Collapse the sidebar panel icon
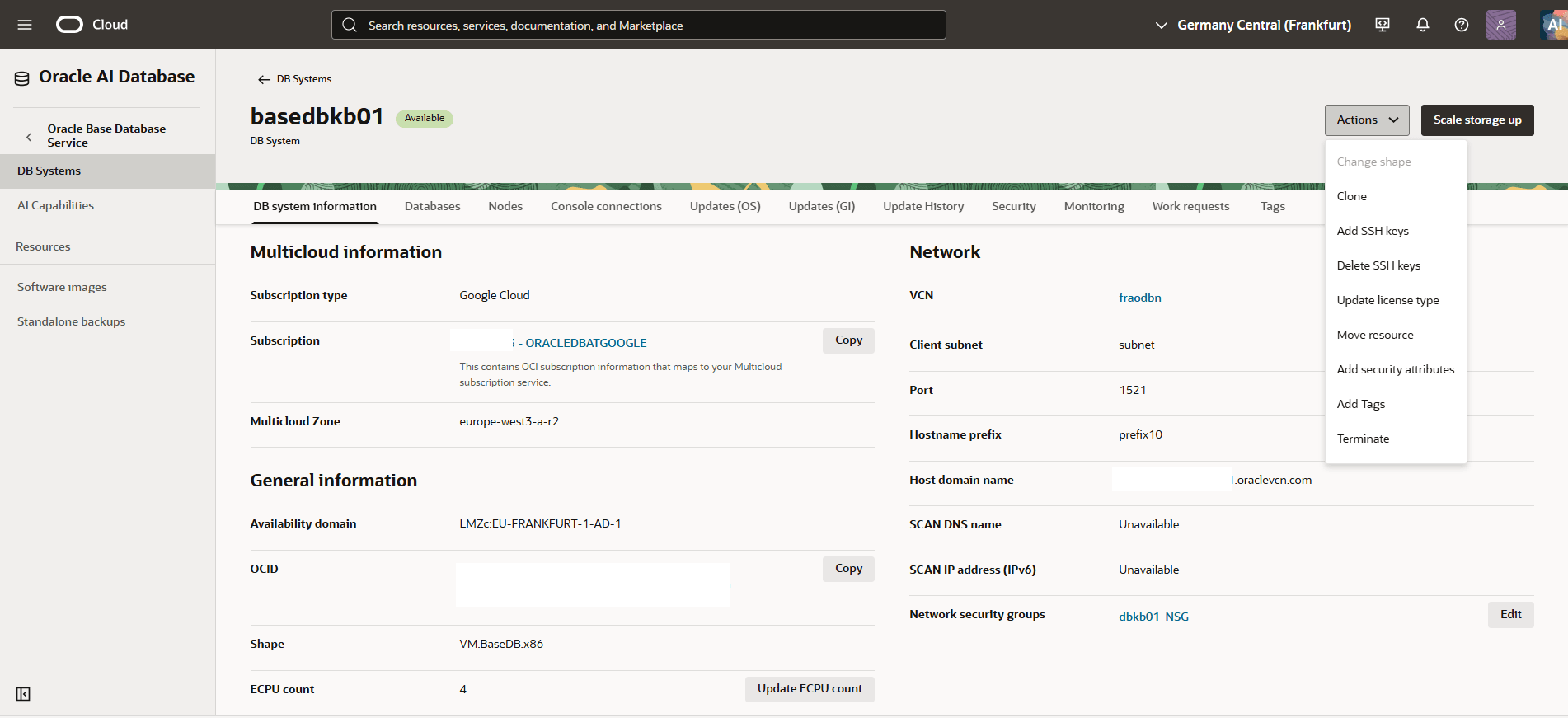 23,694
